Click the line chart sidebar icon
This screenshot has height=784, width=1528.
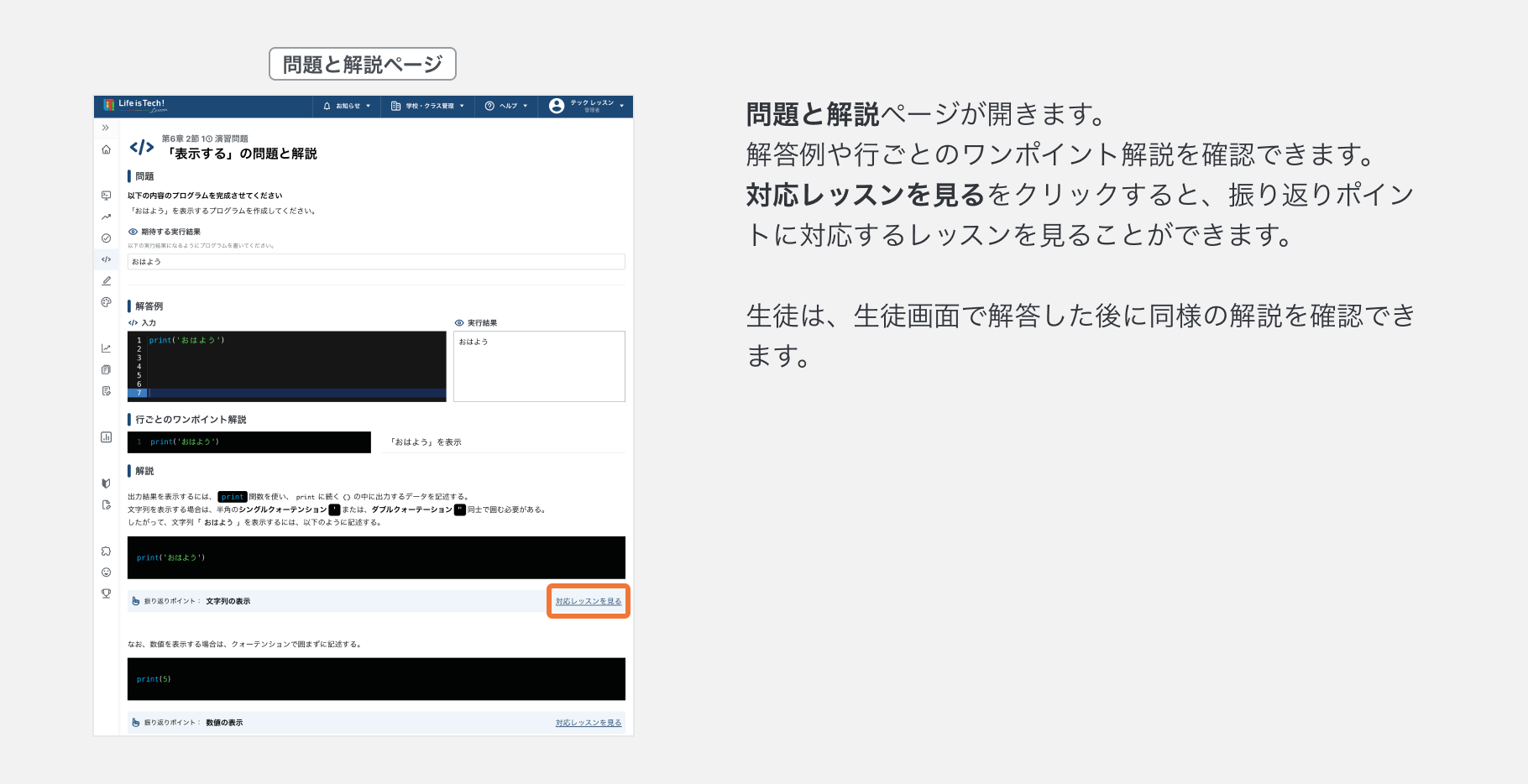106,348
